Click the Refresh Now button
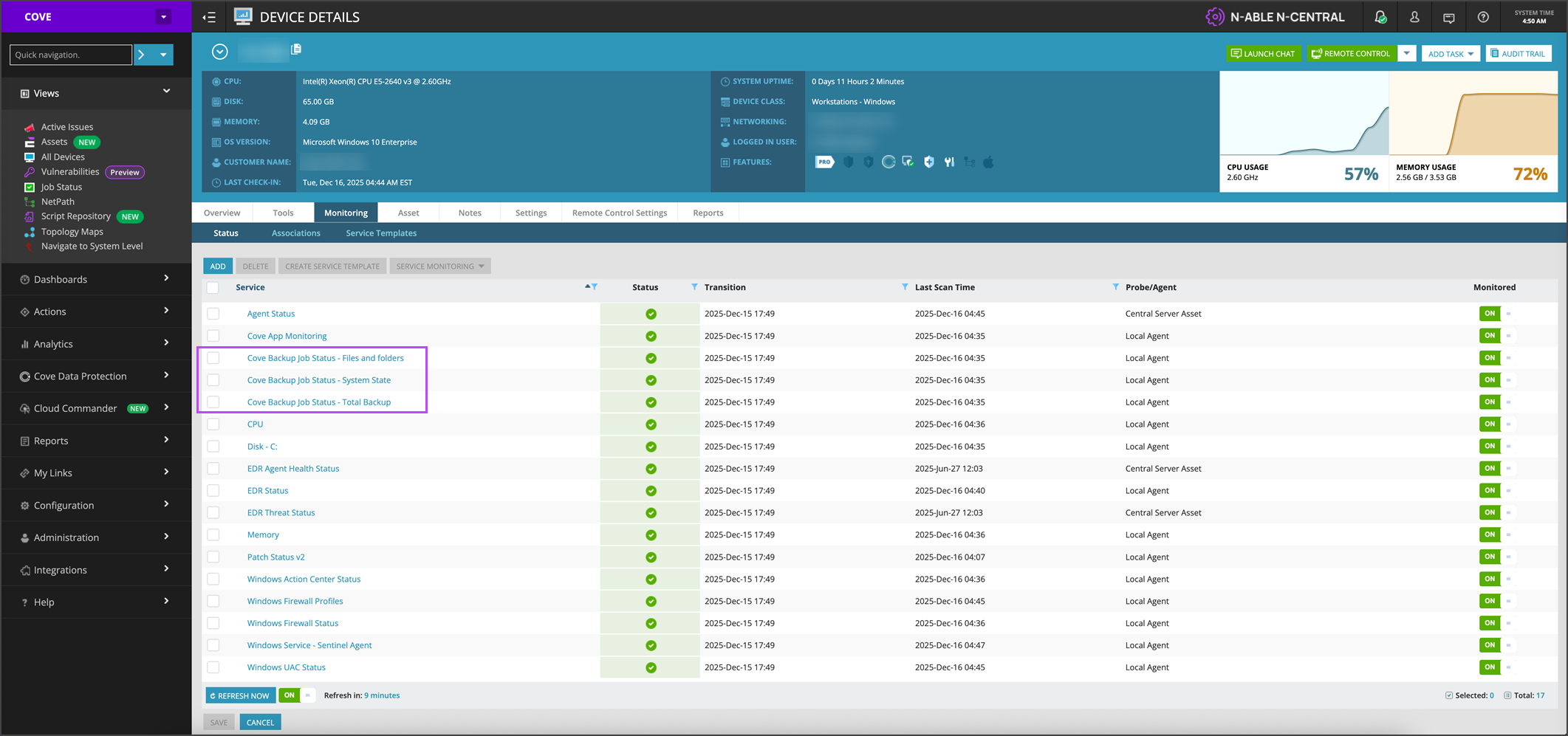 (x=240, y=695)
